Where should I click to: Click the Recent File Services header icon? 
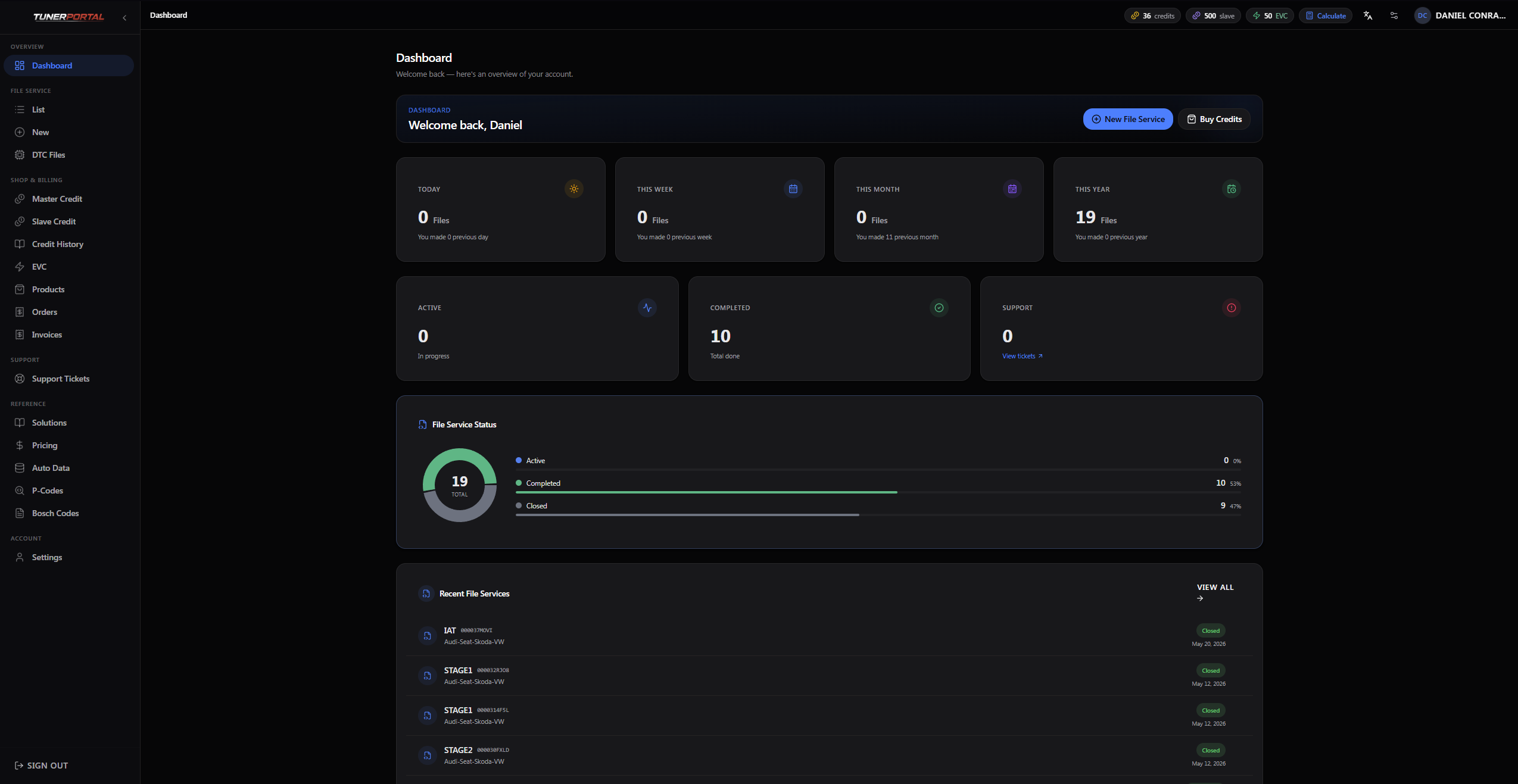[x=426, y=594]
